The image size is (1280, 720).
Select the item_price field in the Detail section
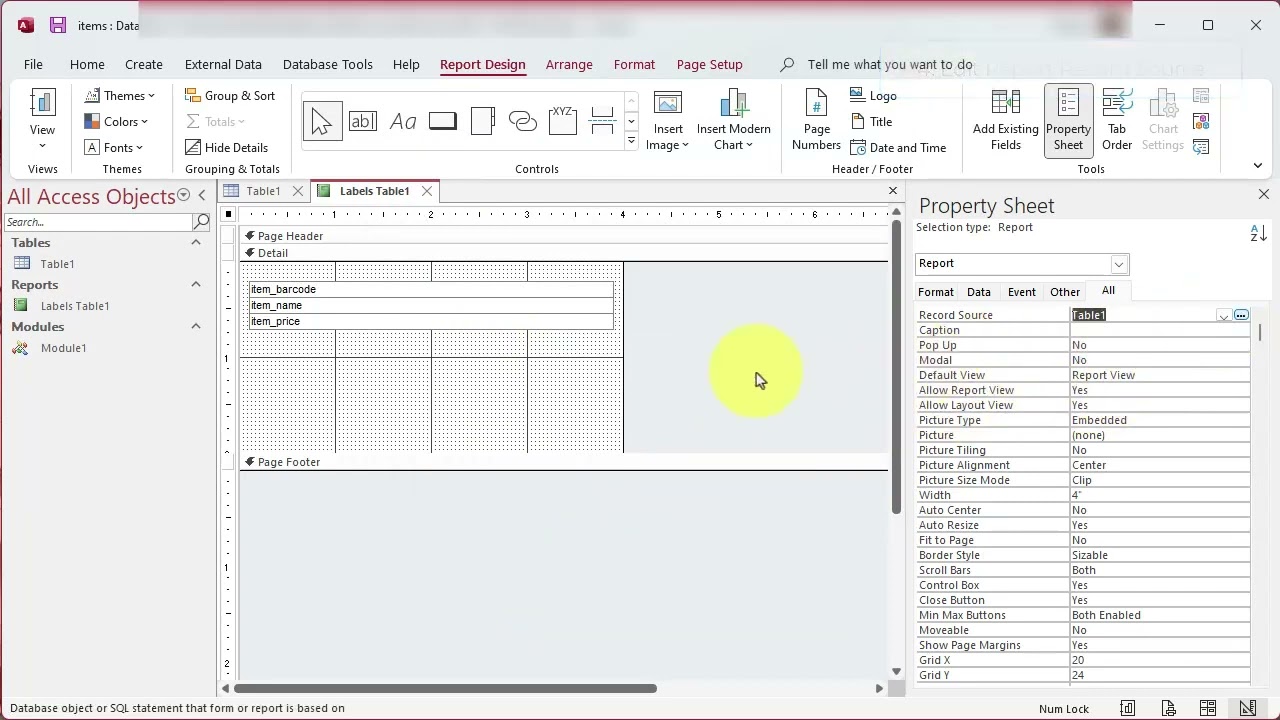tap(431, 321)
